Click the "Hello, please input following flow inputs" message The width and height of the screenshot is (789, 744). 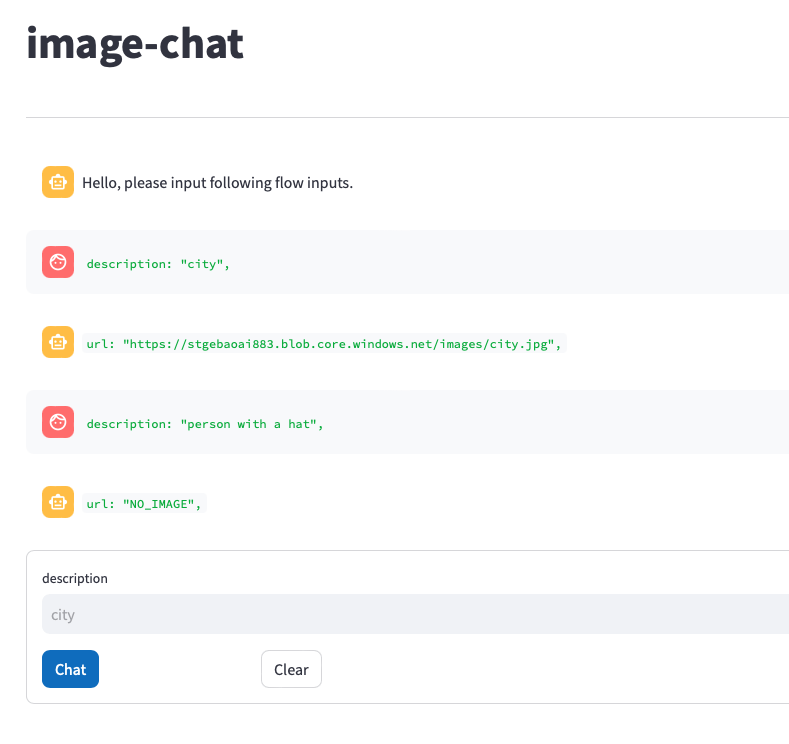coord(217,183)
